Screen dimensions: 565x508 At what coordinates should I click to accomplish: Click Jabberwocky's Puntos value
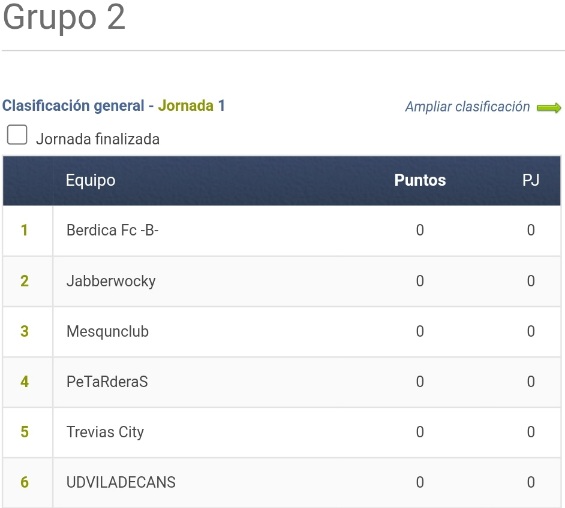point(420,281)
